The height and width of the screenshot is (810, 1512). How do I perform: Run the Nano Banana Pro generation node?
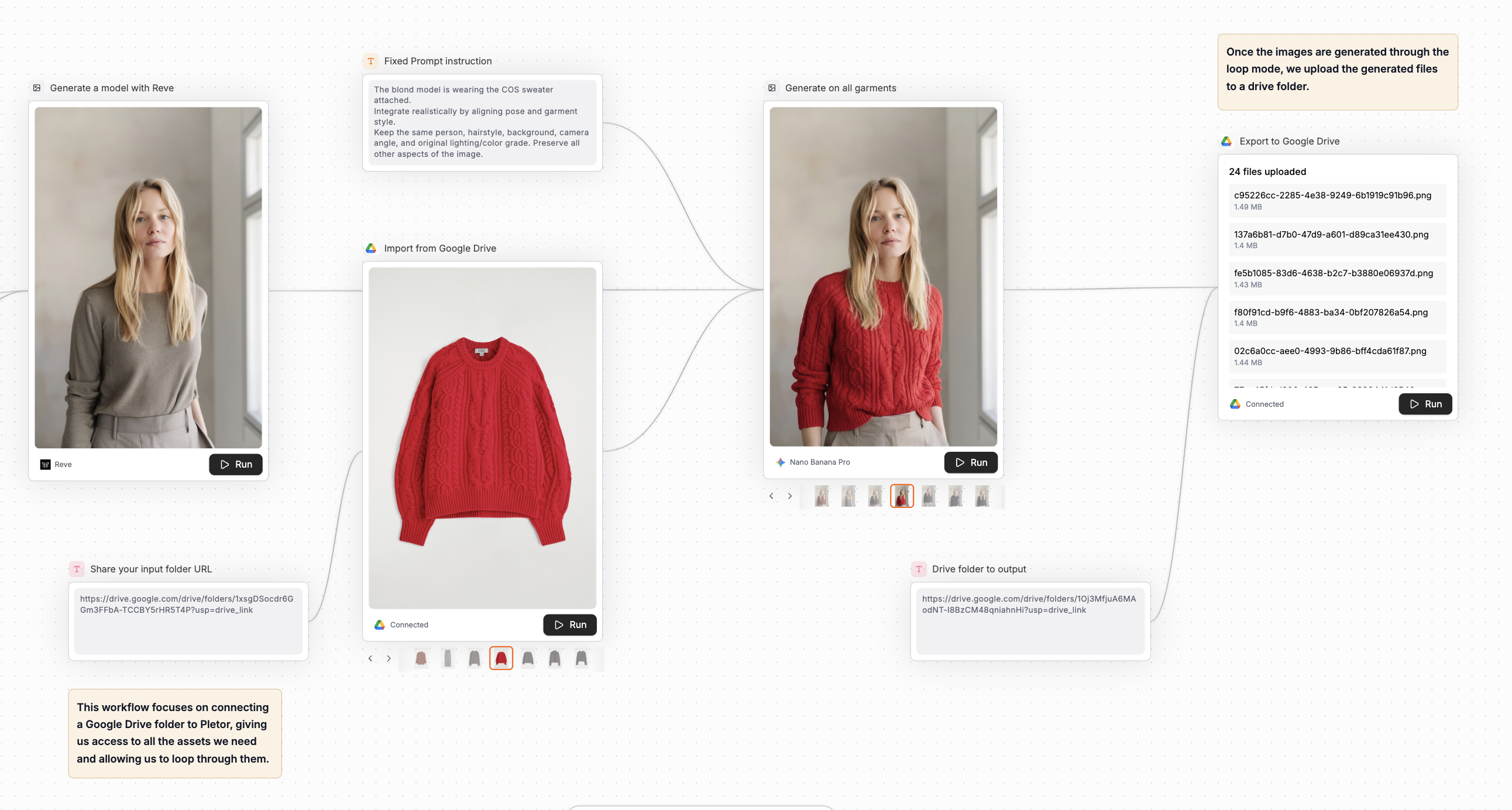[970, 462]
